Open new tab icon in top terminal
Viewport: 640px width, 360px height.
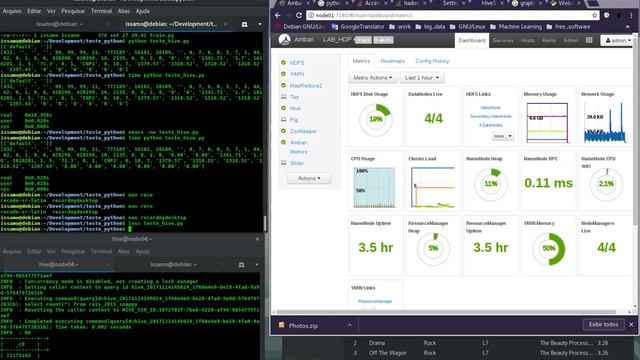tap(244, 24)
